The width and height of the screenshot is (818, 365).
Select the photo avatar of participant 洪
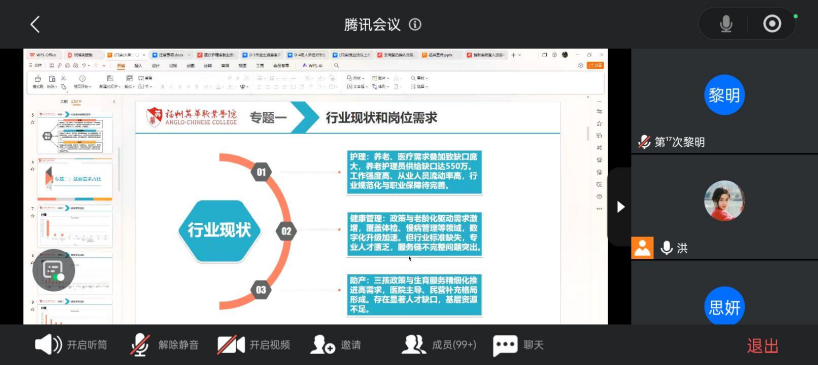point(724,201)
